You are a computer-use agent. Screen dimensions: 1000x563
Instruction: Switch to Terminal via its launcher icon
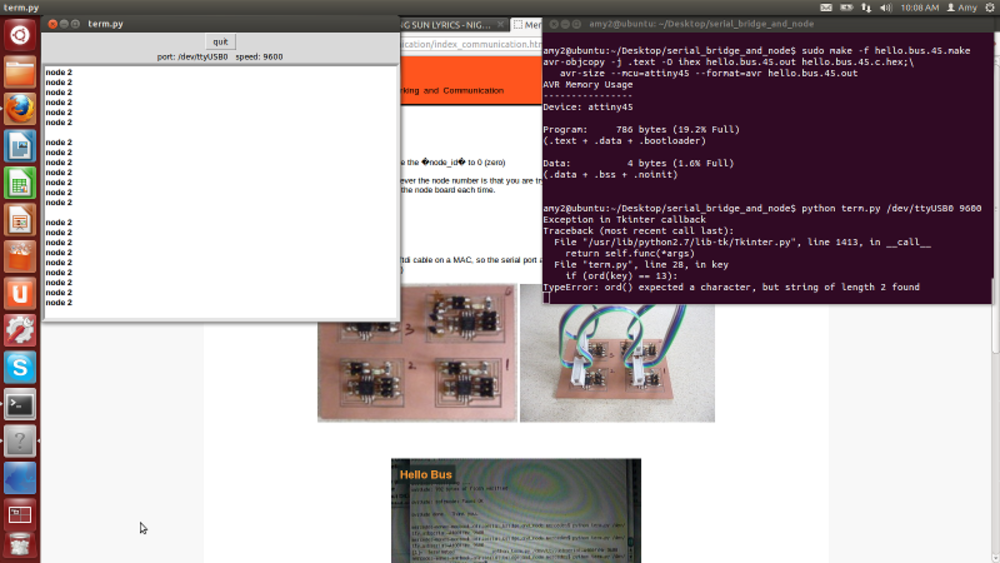coord(20,405)
